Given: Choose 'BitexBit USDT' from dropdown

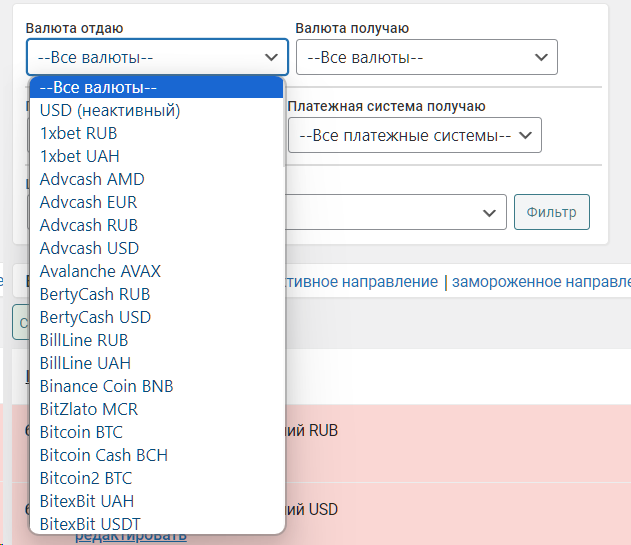Looking at the screenshot, I should [90, 524].
